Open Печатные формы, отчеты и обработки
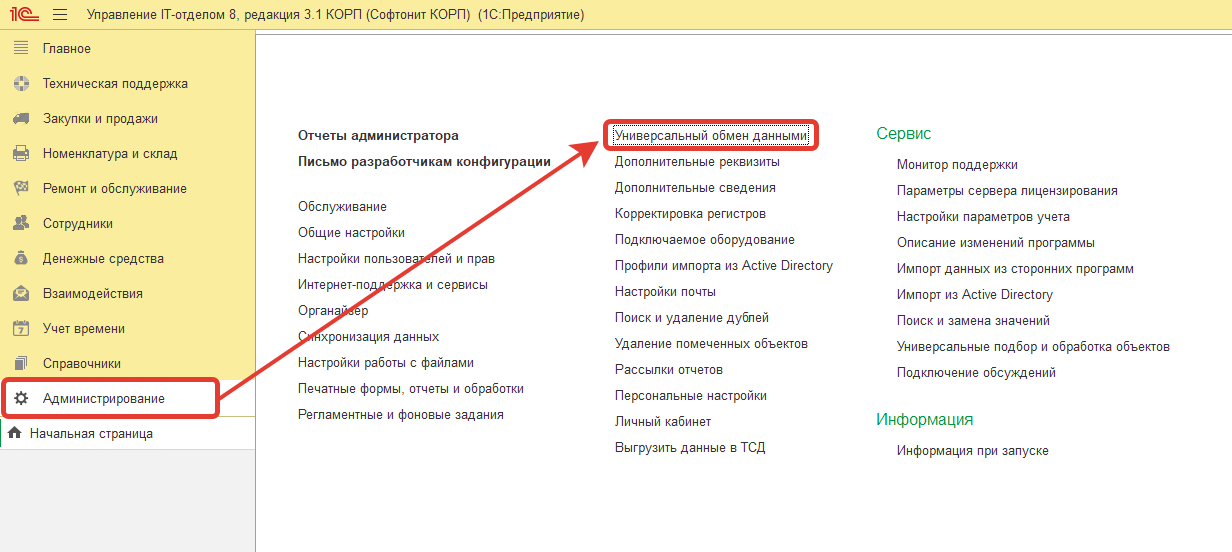This screenshot has width=1232, height=552. click(x=411, y=389)
